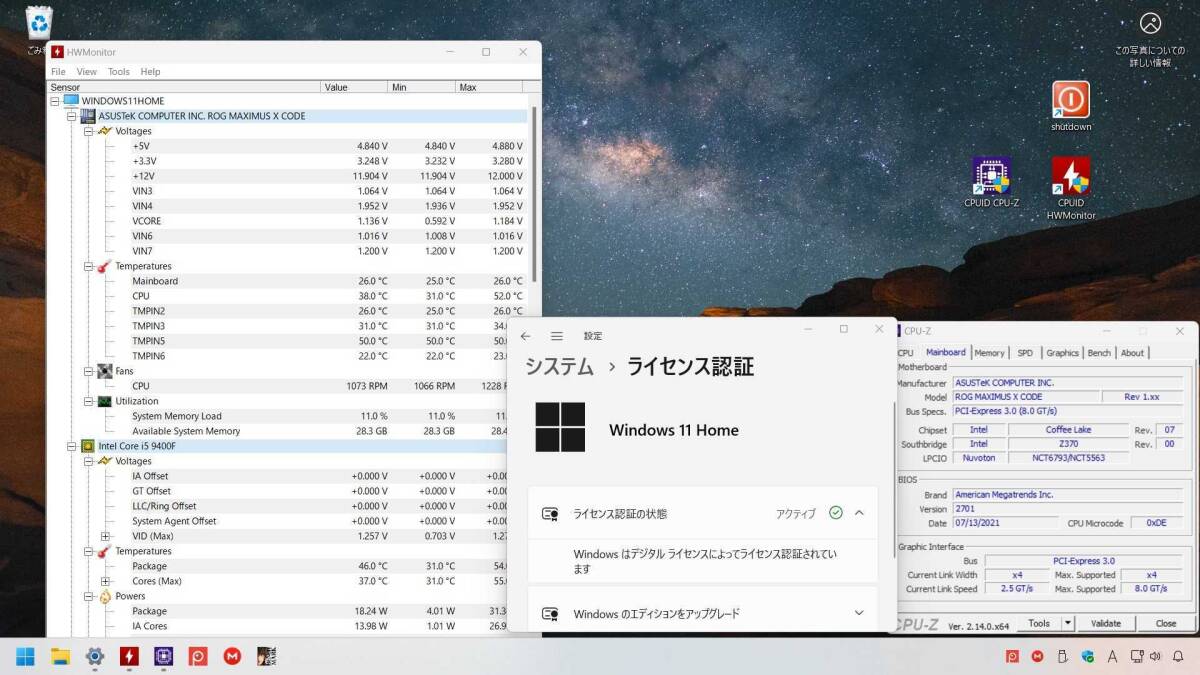Screen dimensions: 1200x675
Task: Click the Fans icon in HWMonitor
Action: click(104, 371)
